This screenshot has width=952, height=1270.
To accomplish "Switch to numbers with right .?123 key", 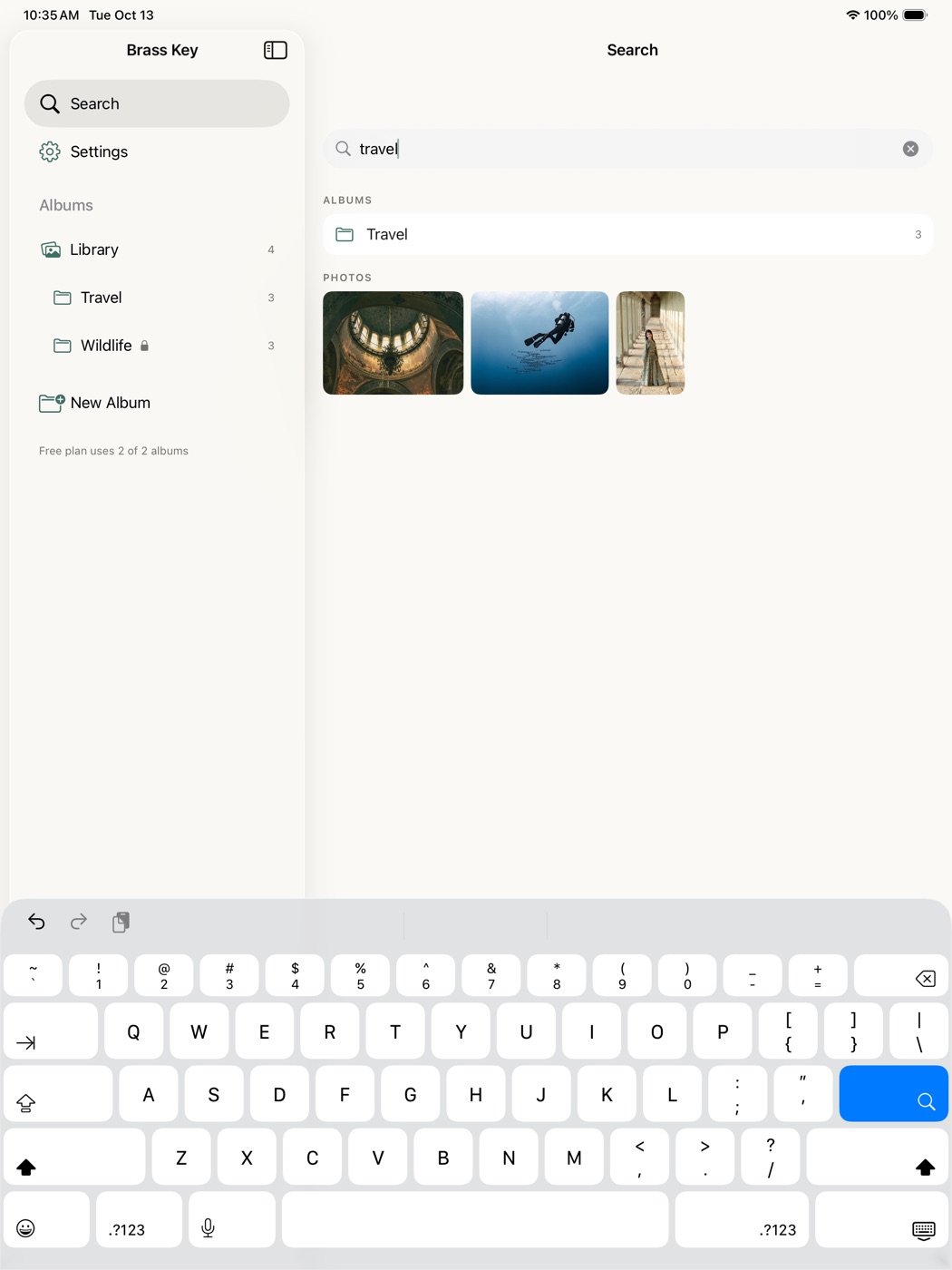I will pyautogui.click(x=743, y=1220).
